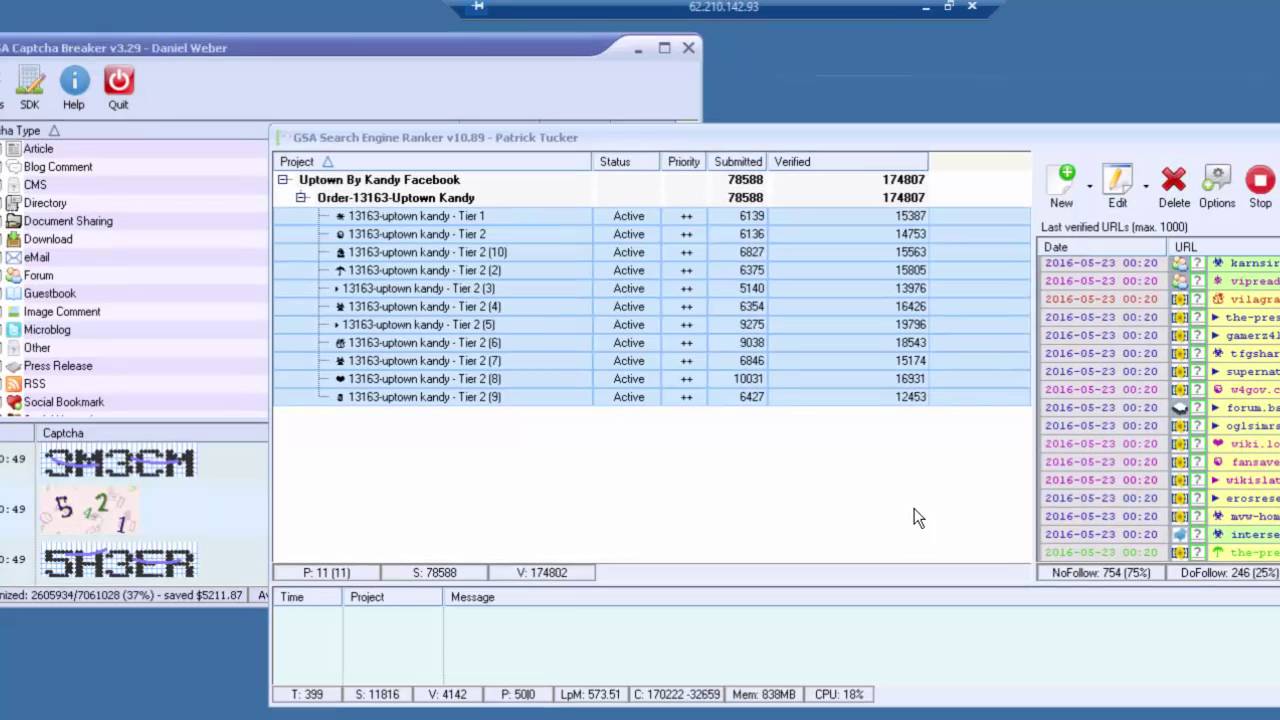Click the 62.210.142.93 remote session title
This screenshot has width=1280, height=720.
tap(724, 6)
